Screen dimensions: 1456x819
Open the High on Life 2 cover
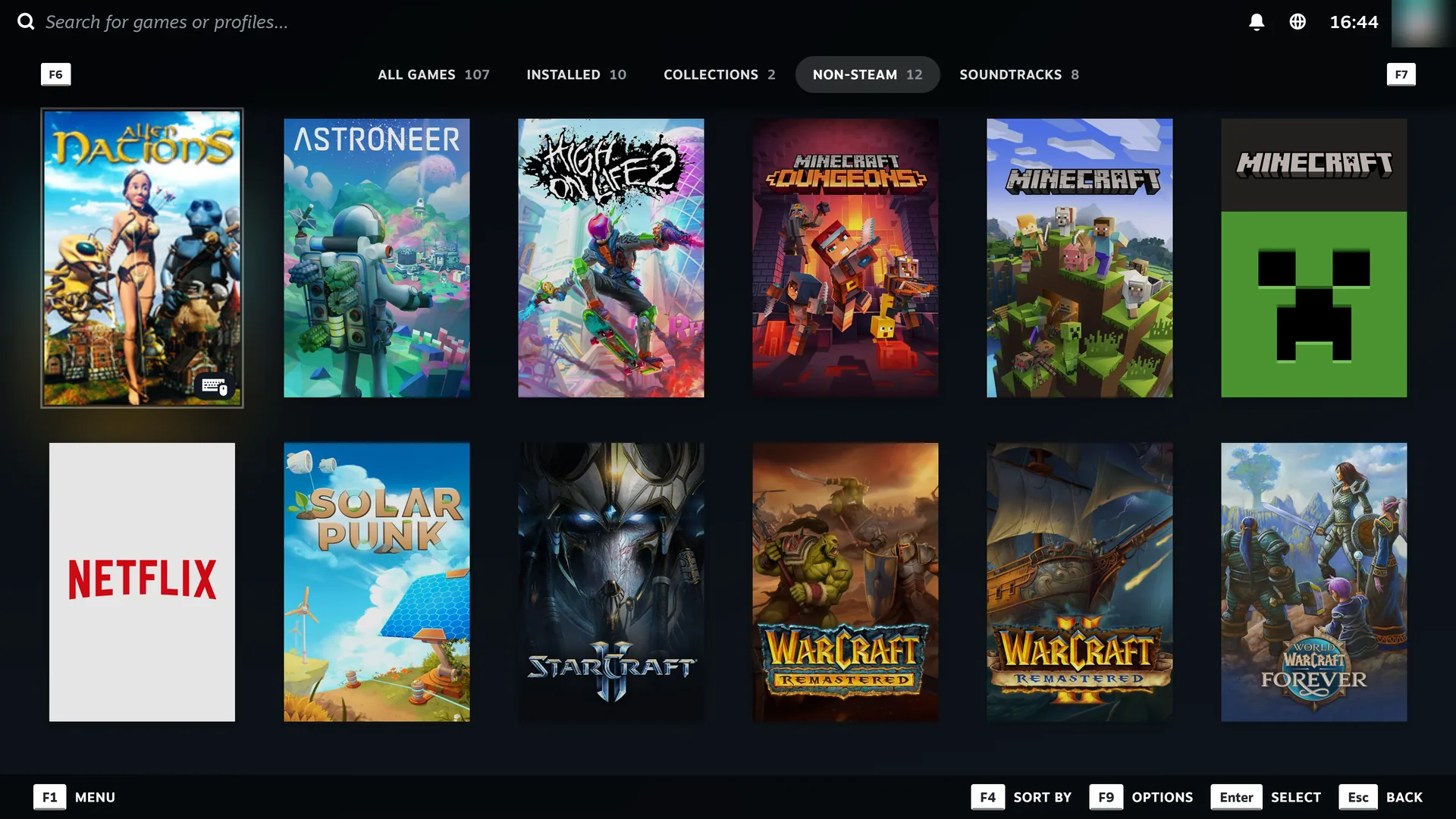tap(611, 258)
